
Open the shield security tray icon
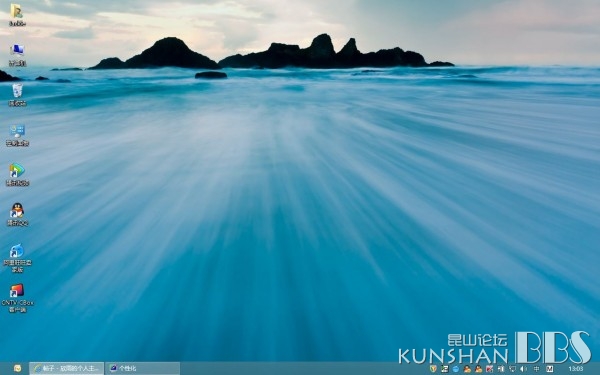[x=433, y=369]
